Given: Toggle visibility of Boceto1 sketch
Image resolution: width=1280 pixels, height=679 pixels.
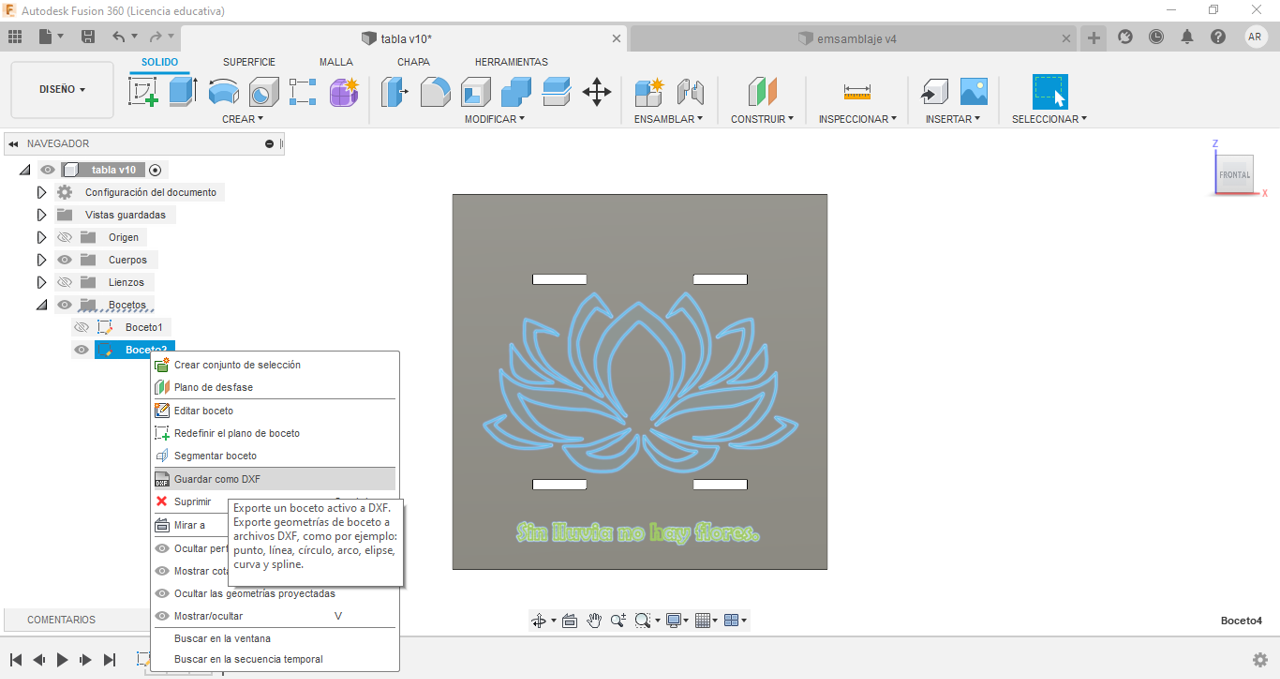Looking at the screenshot, I should 82,327.
